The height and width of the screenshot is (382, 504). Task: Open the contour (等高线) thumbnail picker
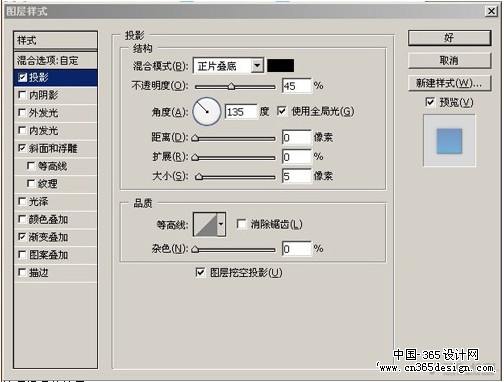pos(205,224)
